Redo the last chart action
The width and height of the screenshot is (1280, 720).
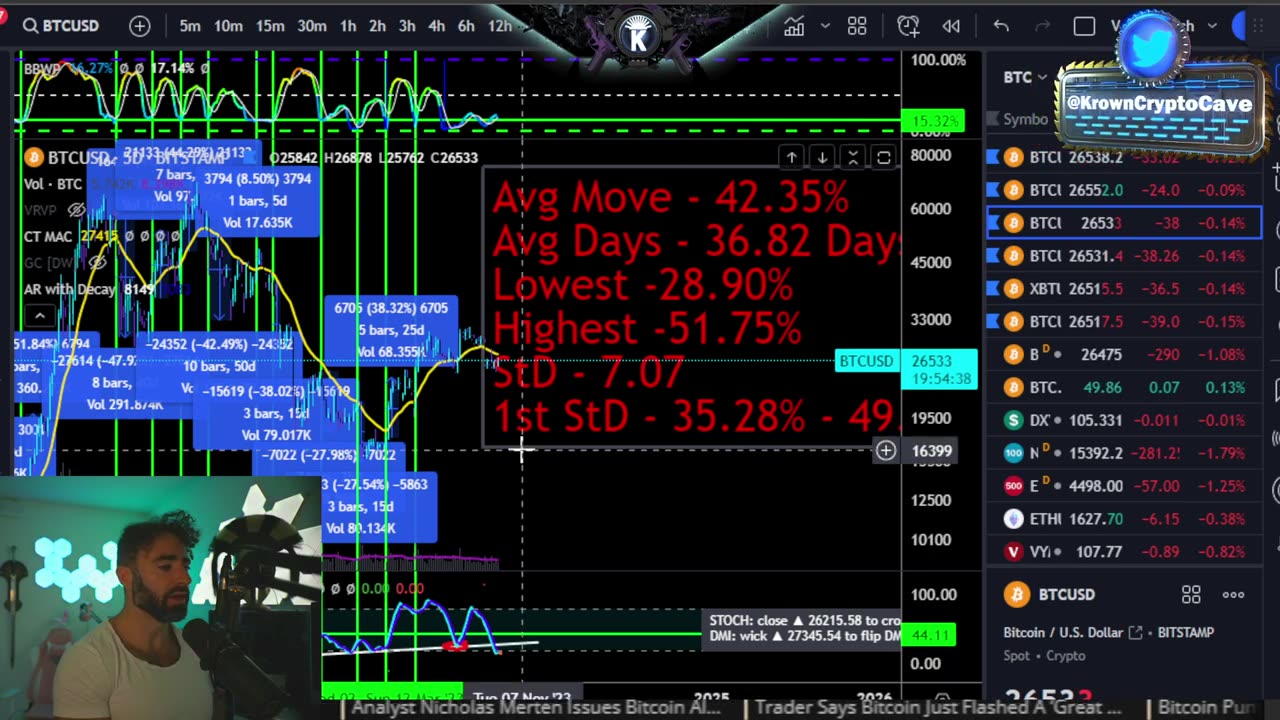coord(1041,26)
